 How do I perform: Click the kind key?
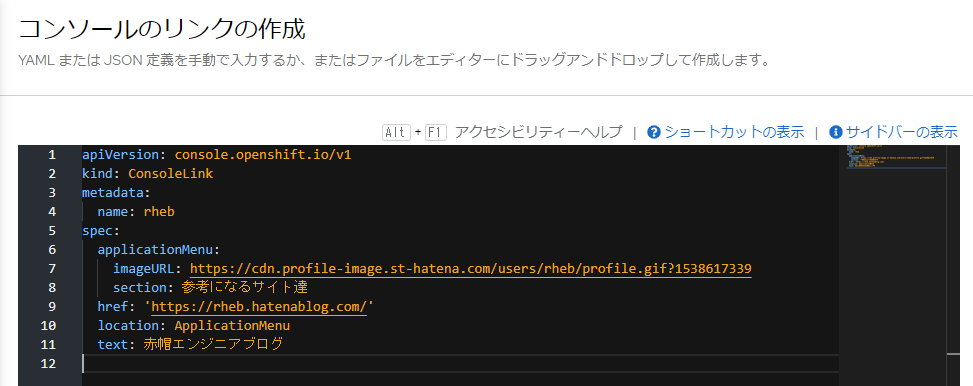pos(97,174)
